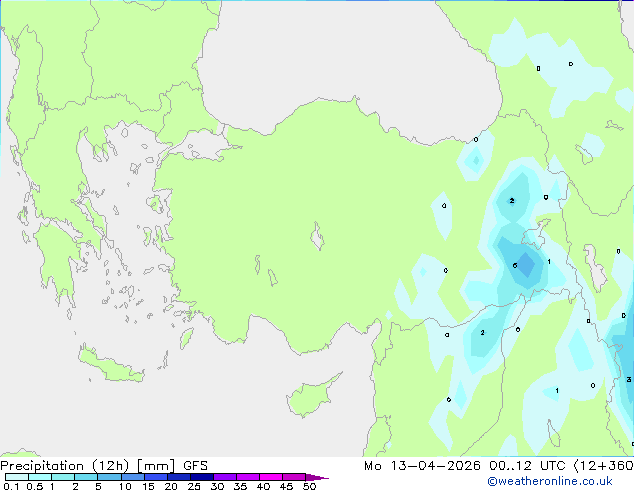
Task: Click the legend label '30'
Action: click(x=217, y=486)
